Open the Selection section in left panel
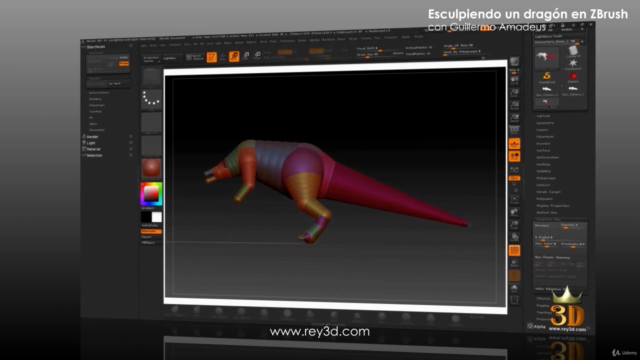 click(x=94, y=155)
